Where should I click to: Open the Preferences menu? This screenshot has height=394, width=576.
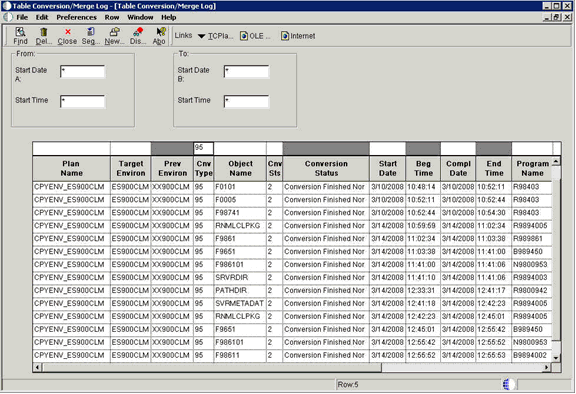[x=76, y=17]
